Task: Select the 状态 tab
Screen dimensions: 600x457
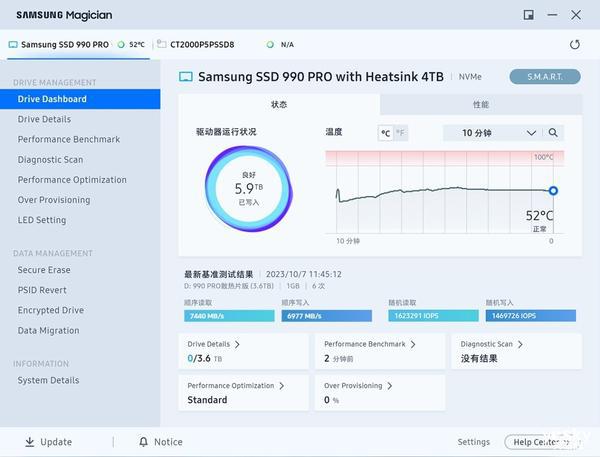Action: pos(279,104)
